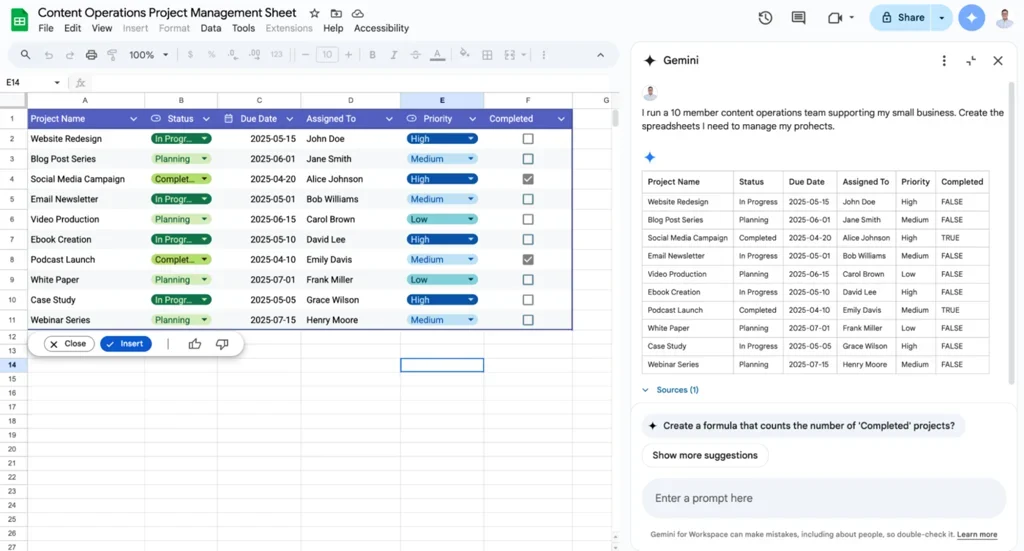This screenshot has height=551, width=1024.
Task: Toggle Completed checkbox for Email Newsletter
Action: pos(528,199)
